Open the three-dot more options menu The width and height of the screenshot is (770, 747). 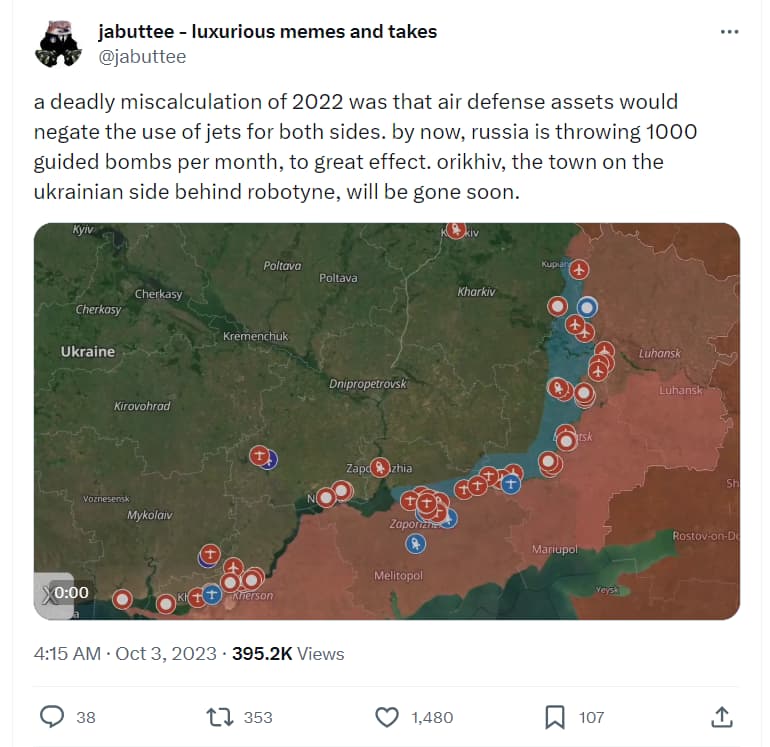[729, 32]
